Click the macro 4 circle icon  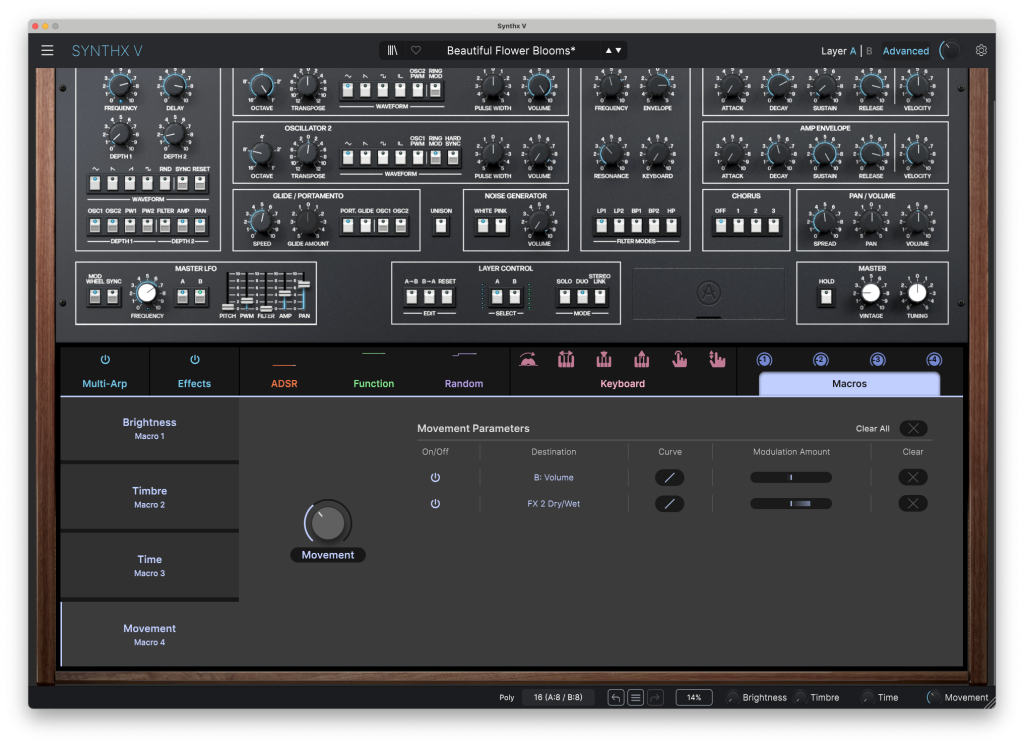coord(934,360)
